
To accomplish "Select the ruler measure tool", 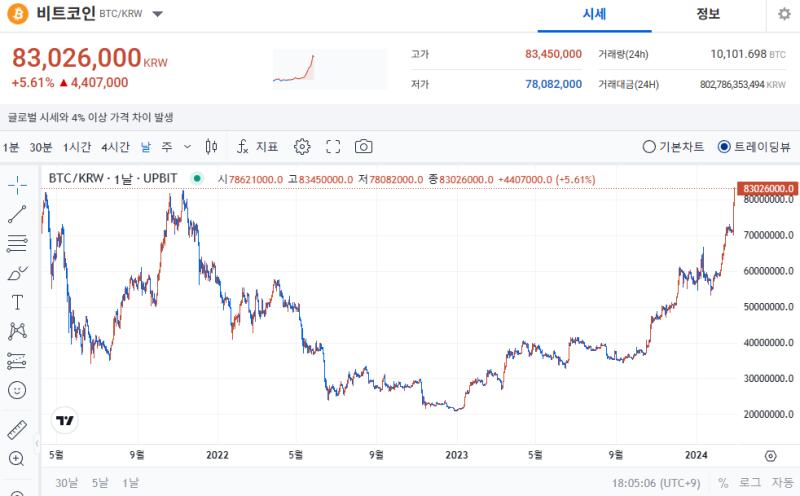I will (x=17, y=430).
